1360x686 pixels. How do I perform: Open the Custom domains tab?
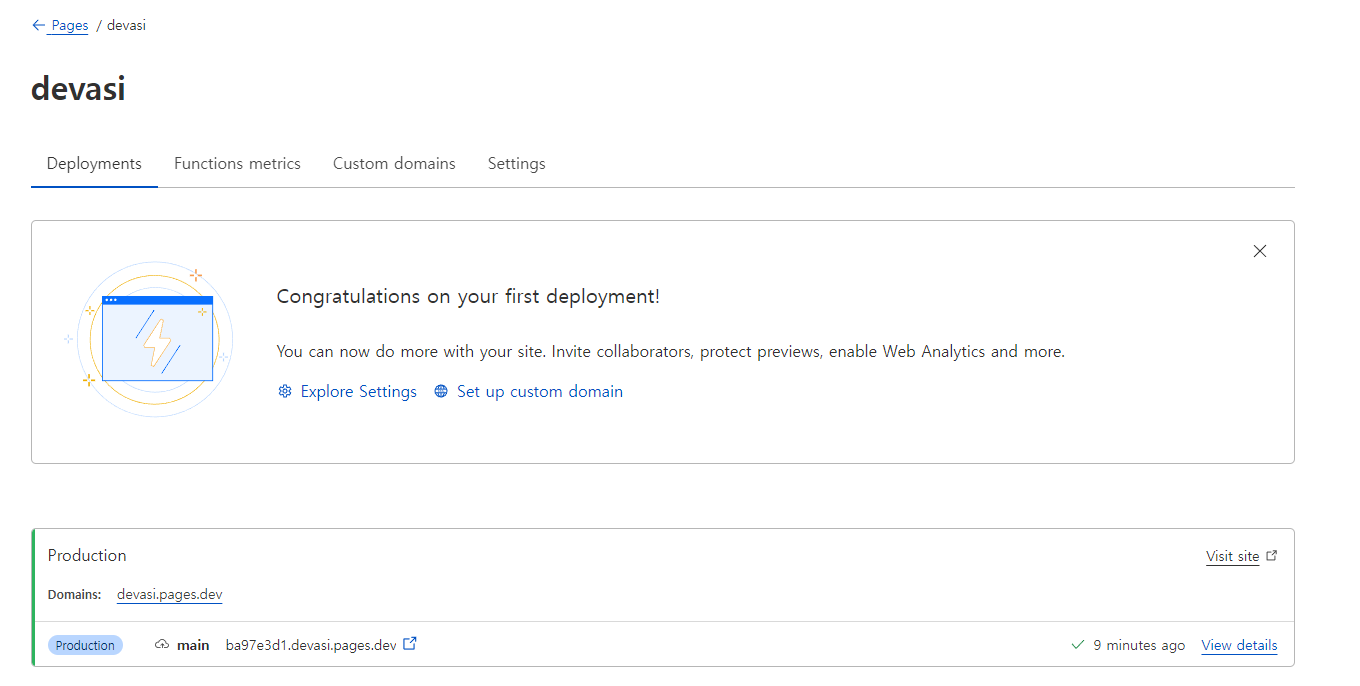pyautogui.click(x=394, y=163)
